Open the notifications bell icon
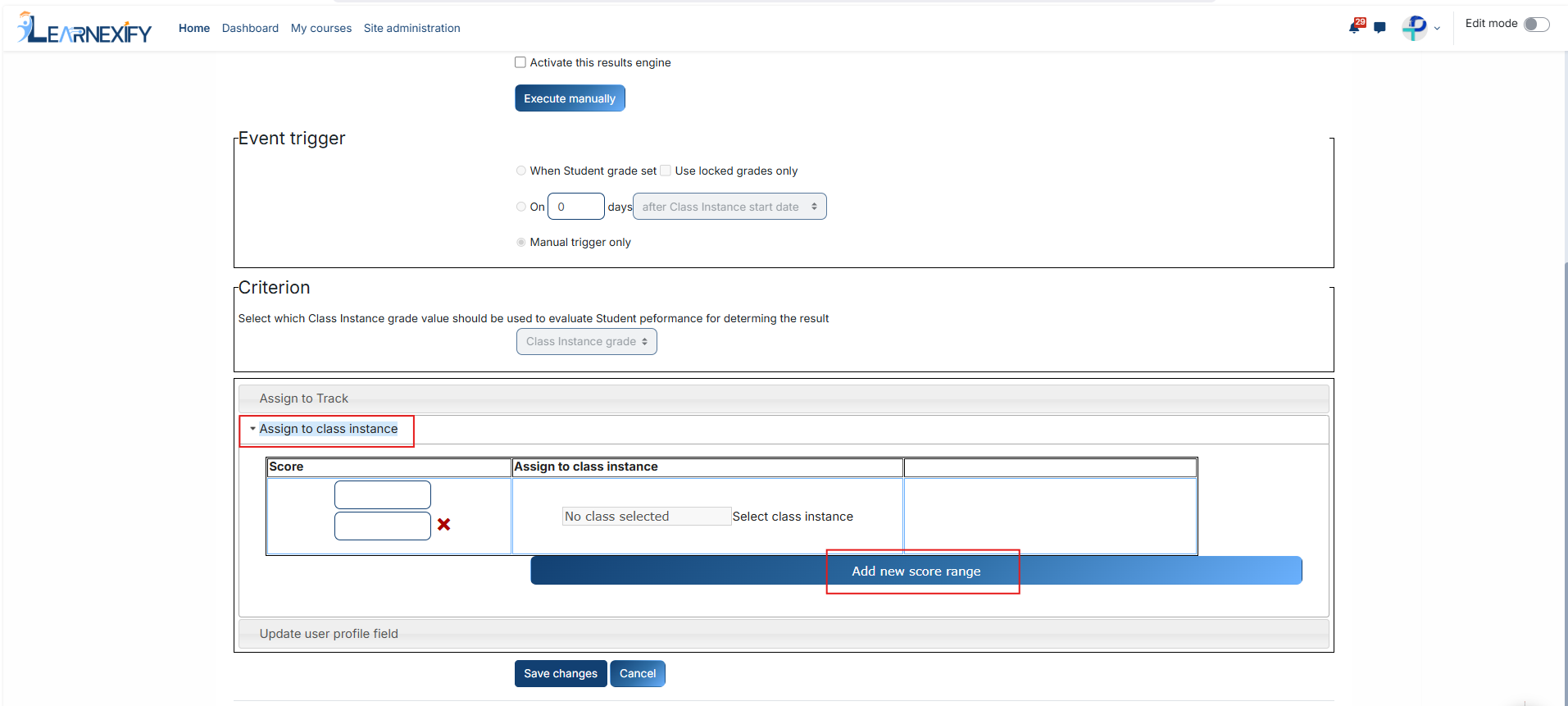1568x706 pixels. point(1357,26)
